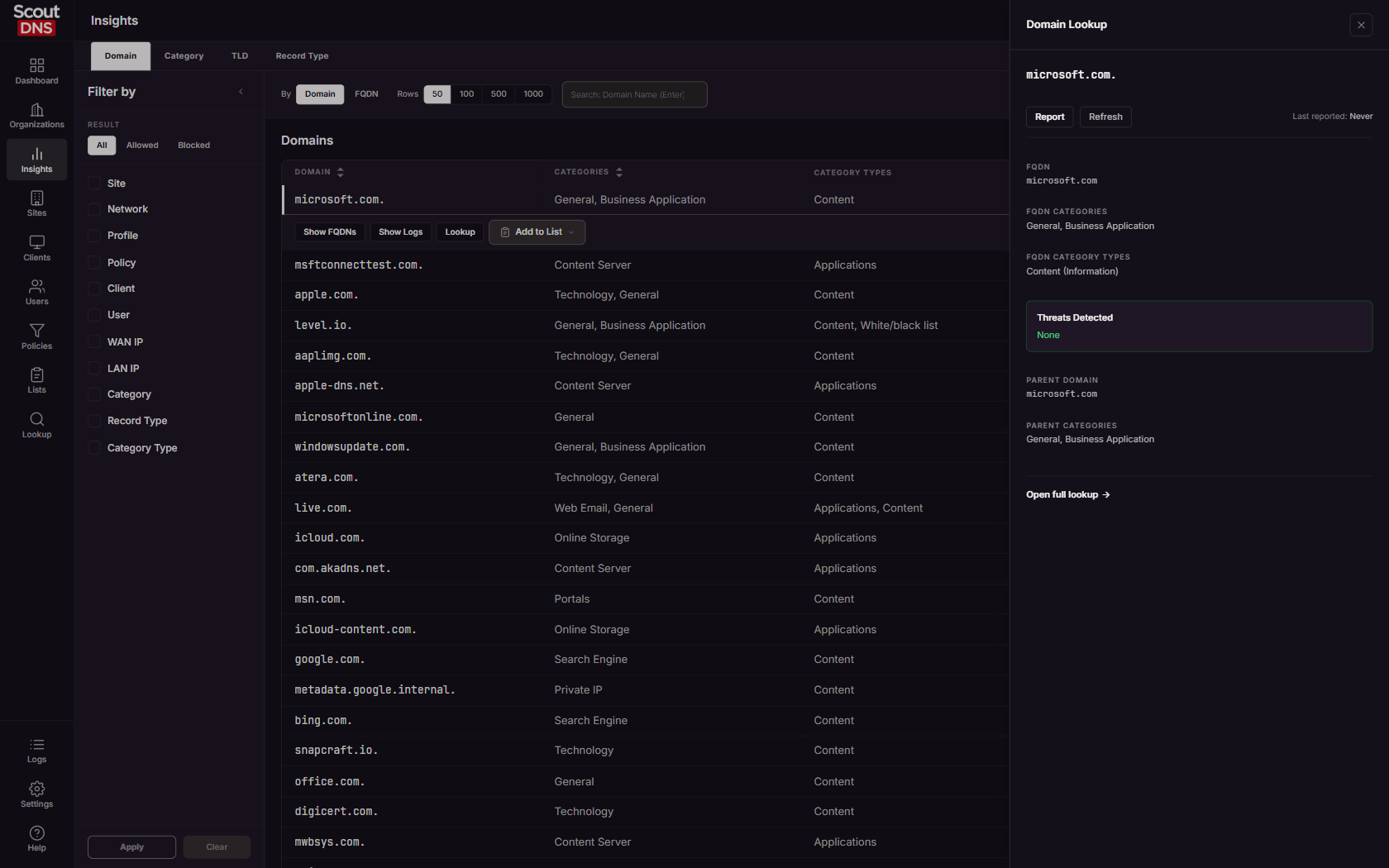The image size is (1389, 868).
Task: Navigate to Users in the sidebar
Action: coord(36,292)
